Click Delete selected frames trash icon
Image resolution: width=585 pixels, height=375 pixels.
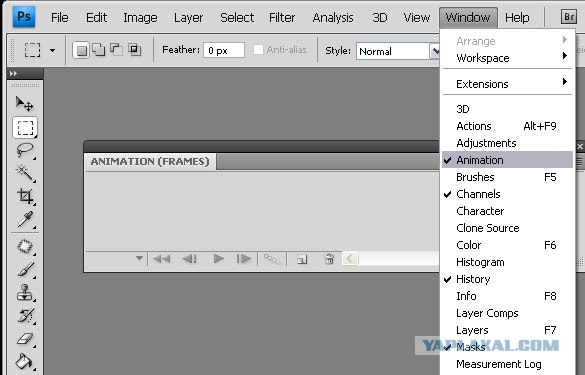pos(329,259)
